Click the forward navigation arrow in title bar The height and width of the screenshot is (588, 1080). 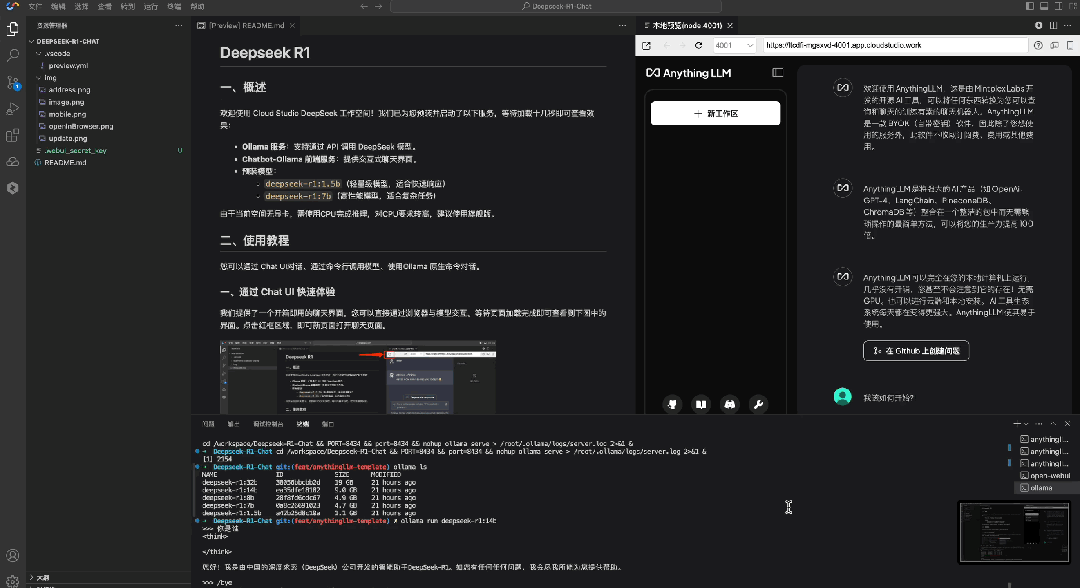(x=378, y=6)
